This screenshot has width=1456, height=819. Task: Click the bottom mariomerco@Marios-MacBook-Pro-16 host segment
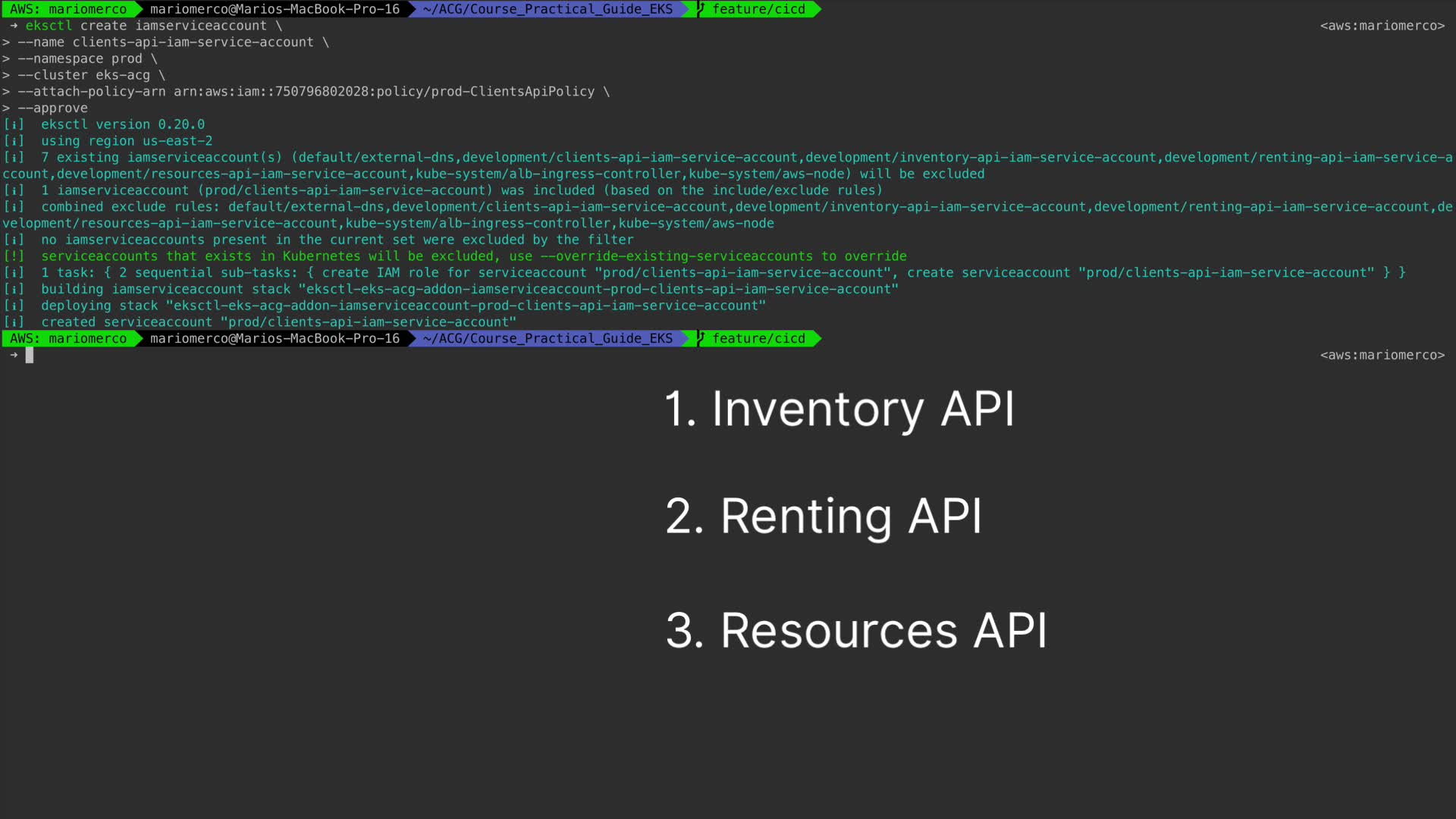coord(275,338)
